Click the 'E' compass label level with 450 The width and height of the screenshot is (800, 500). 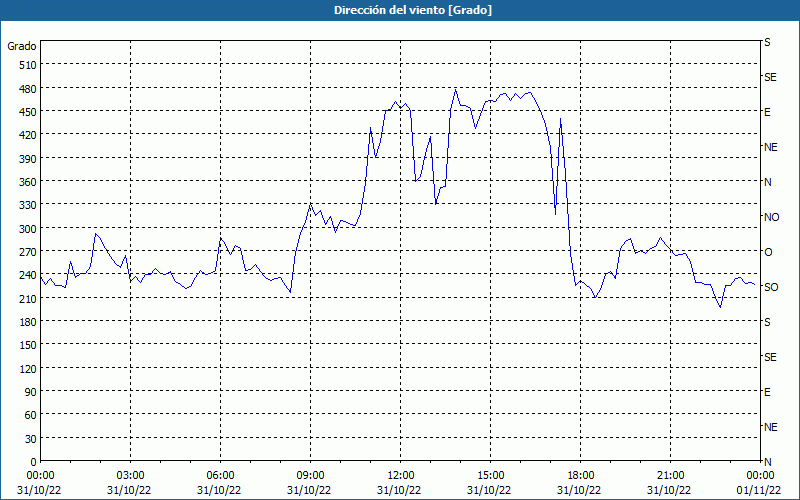click(x=767, y=112)
